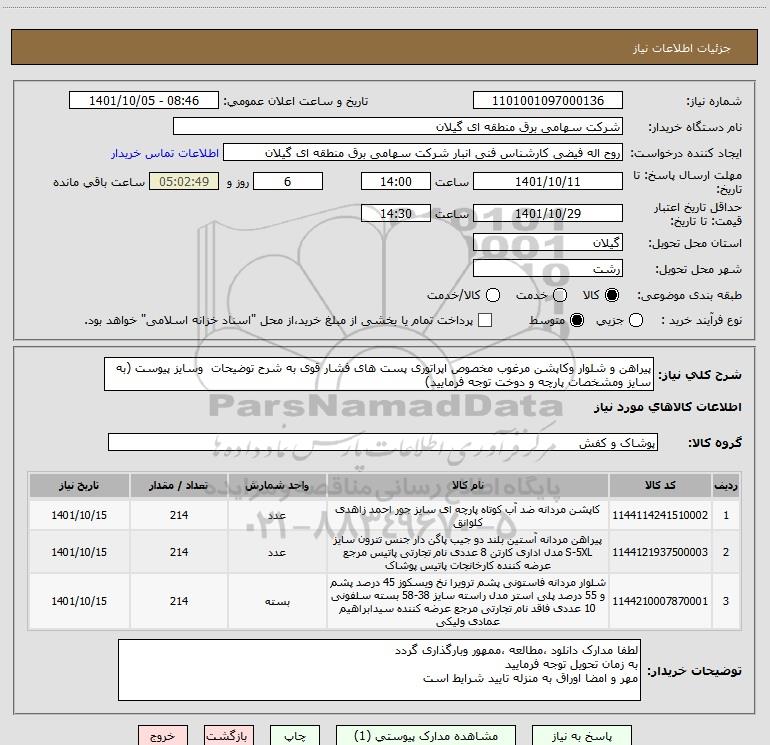Click the کد کالا column header
This screenshot has width=770, height=745.
660,486
